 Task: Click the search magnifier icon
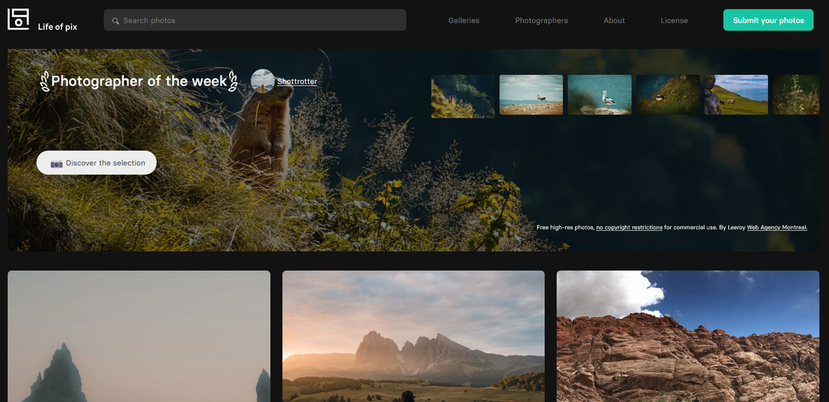[116, 20]
